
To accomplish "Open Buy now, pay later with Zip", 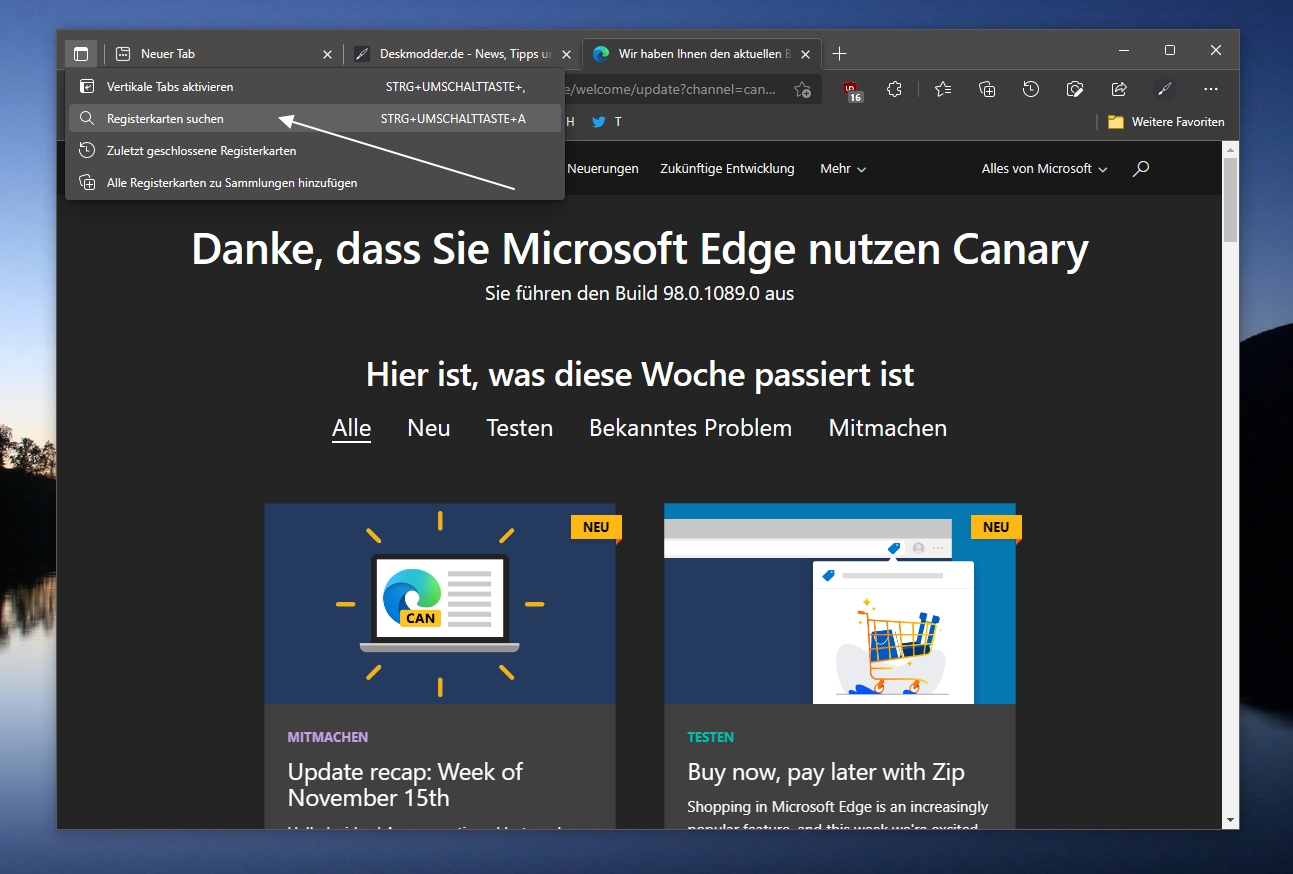I will [826, 772].
